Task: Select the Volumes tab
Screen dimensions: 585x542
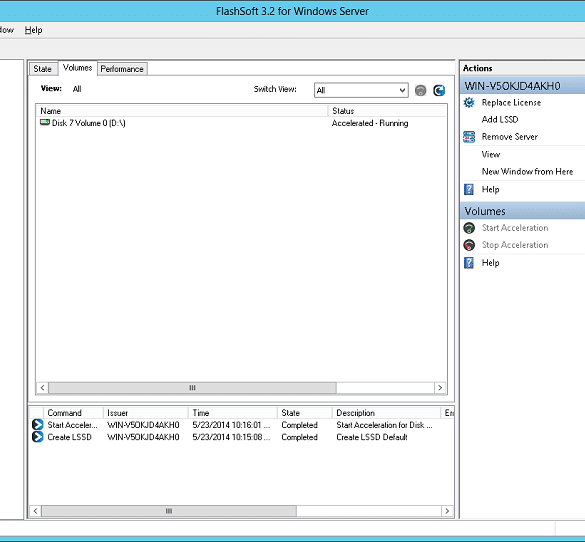Action: click(78, 68)
